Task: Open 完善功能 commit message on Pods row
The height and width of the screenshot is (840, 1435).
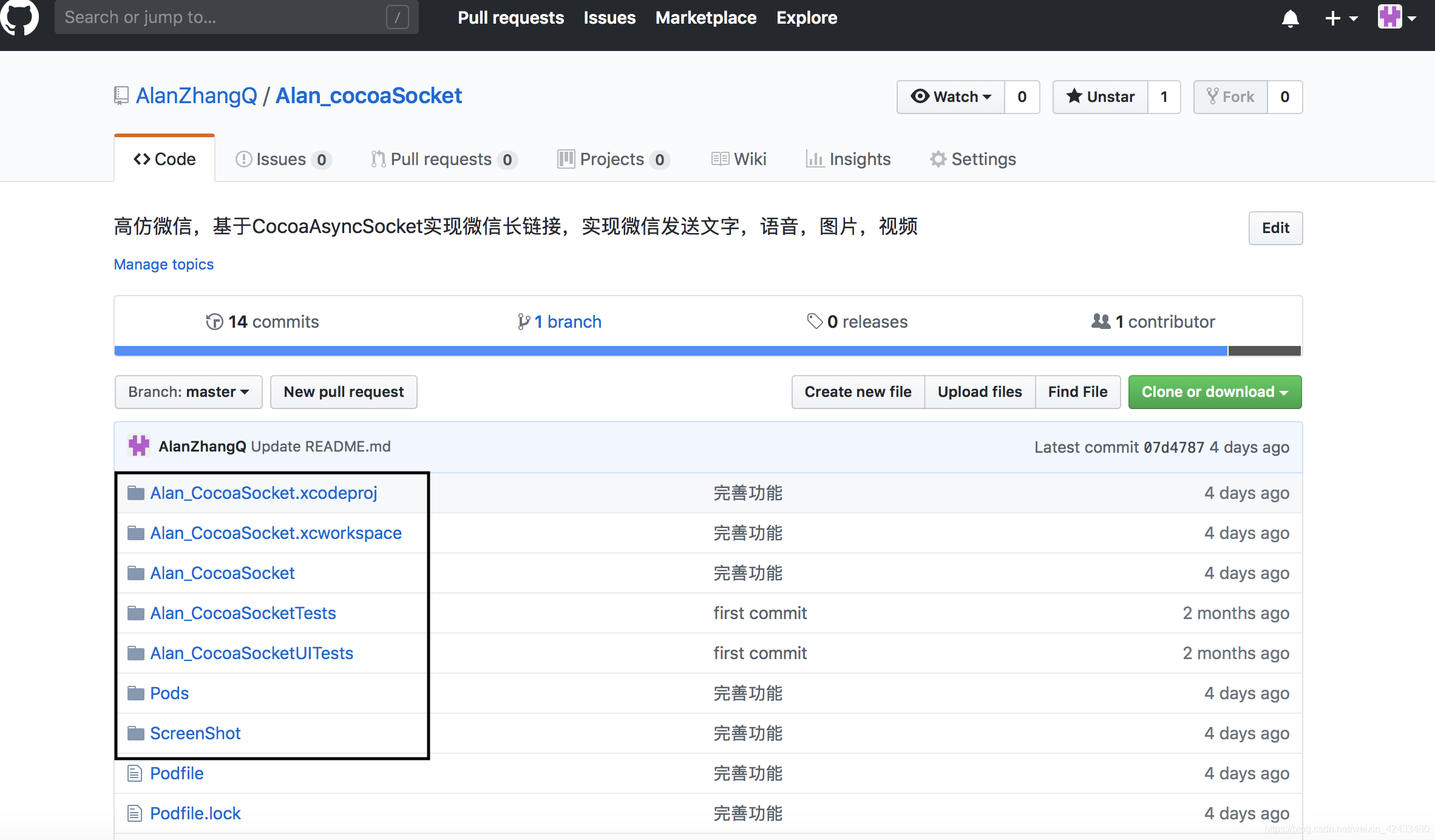Action: pyautogui.click(x=748, y=693)
